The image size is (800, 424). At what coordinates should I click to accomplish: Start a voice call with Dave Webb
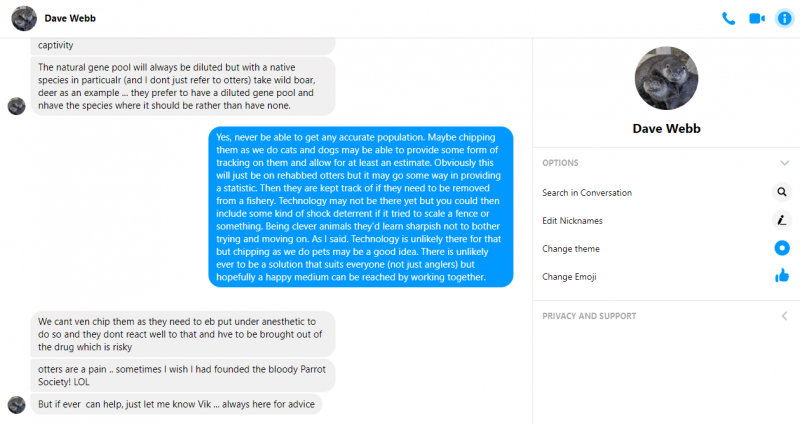(729, 18)
